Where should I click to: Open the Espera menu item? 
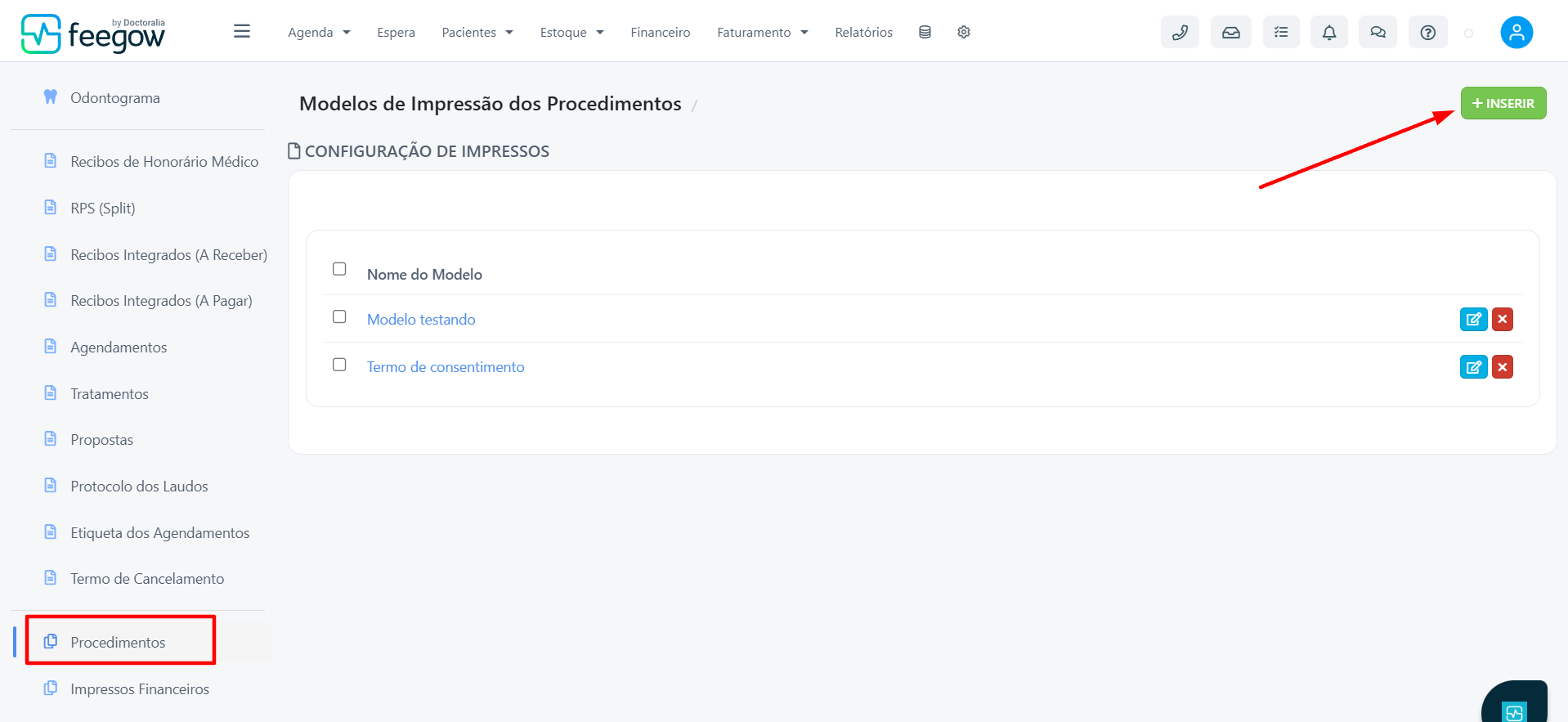pos(396,33)
